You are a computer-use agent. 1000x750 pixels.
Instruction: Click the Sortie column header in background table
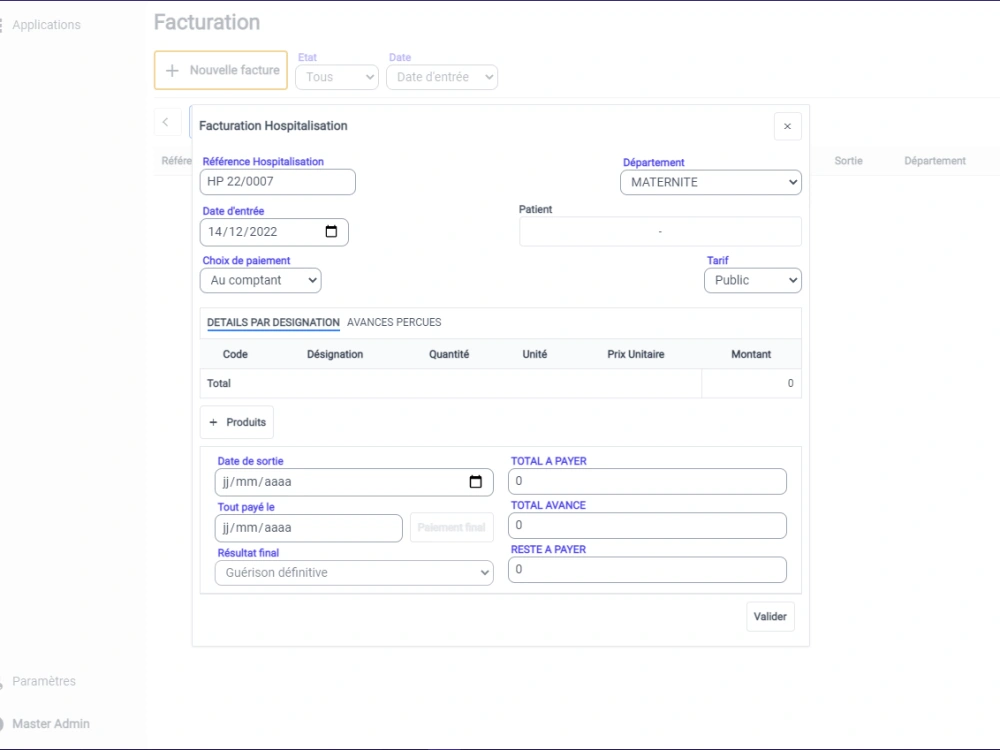(848, 161)
